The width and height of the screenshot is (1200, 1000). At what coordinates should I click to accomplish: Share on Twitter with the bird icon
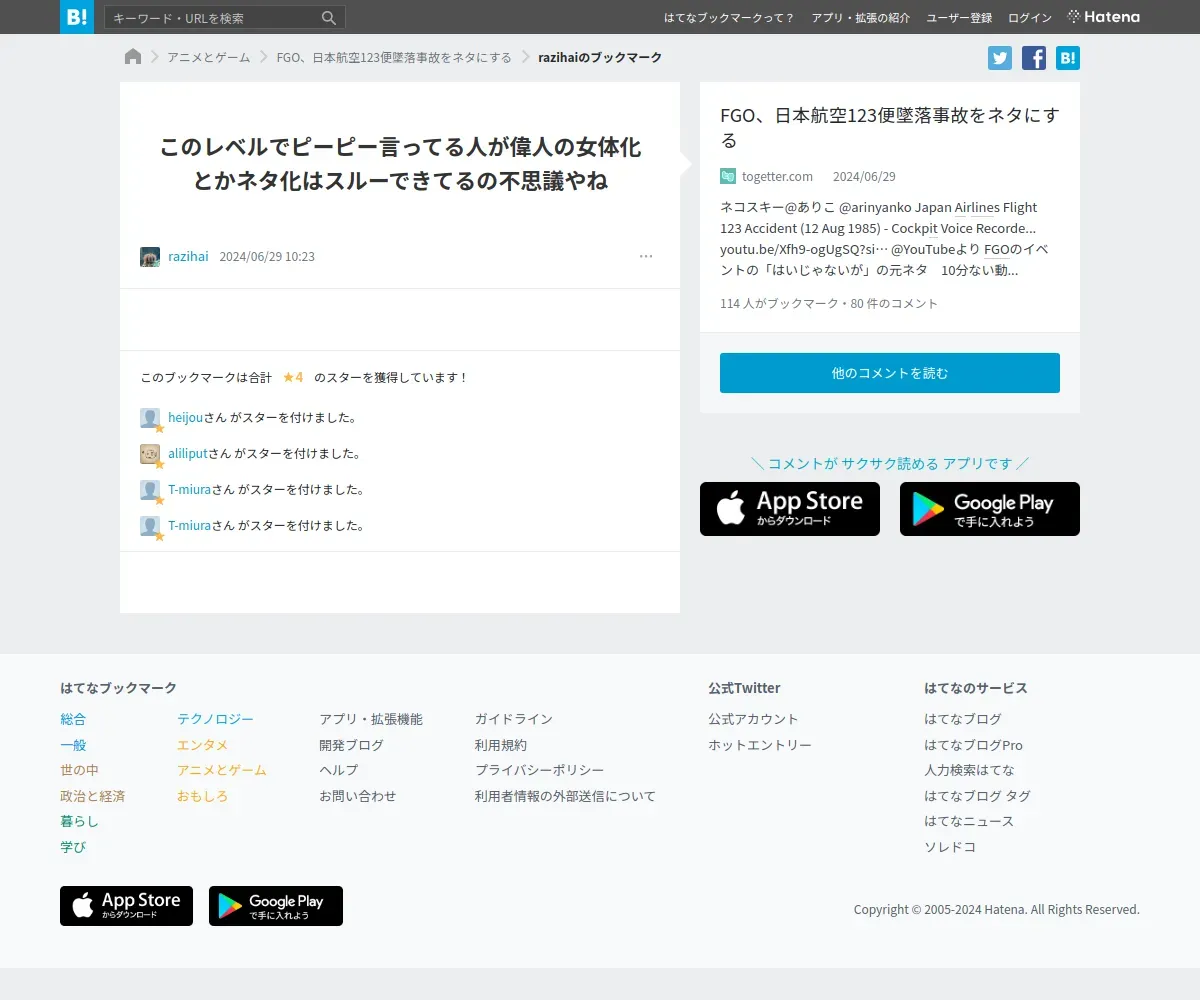tap(1000, 58)
